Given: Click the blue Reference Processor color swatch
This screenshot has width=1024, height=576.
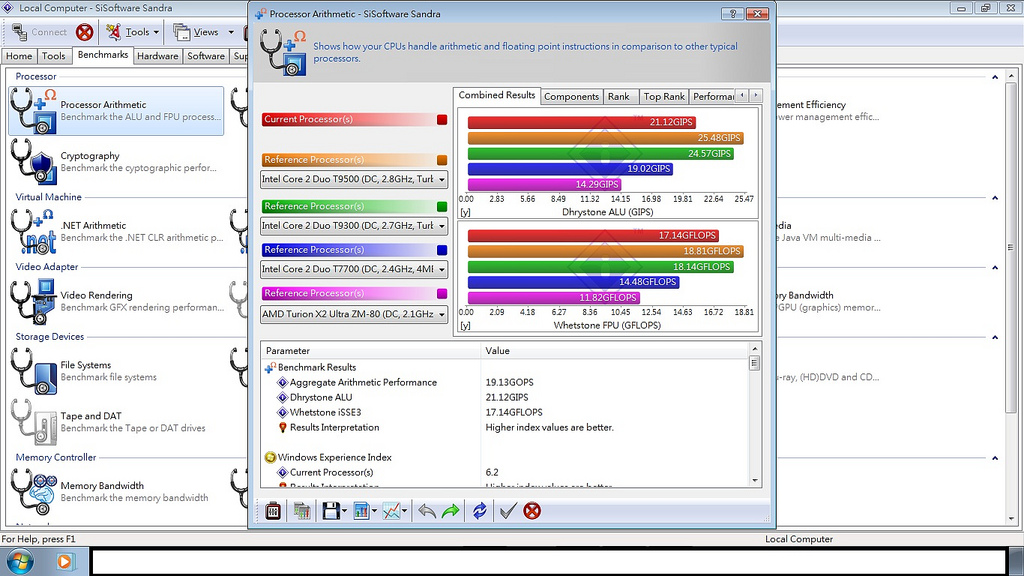Looking at the screenshot, I should tap(442, 250).
